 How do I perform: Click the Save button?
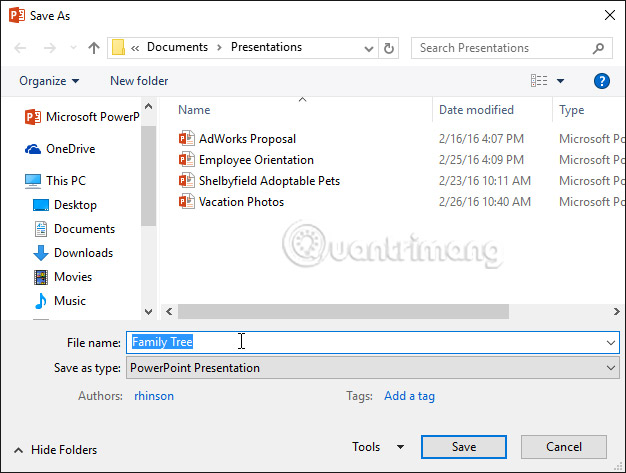click(x=464, y=447)
